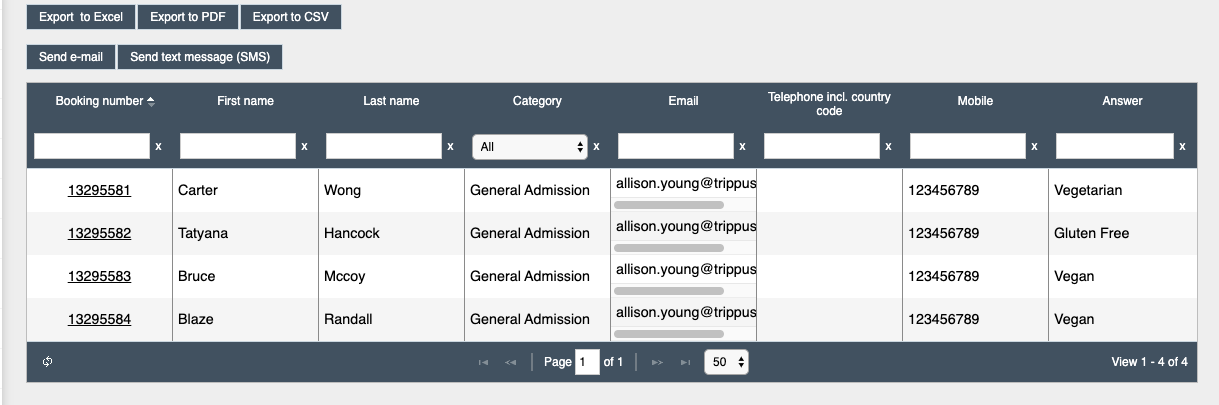Image resolution: width=1219 pixels, height=405 pixels.
Task: Clear the First name filter with x
Action: [x=304, y=146]
